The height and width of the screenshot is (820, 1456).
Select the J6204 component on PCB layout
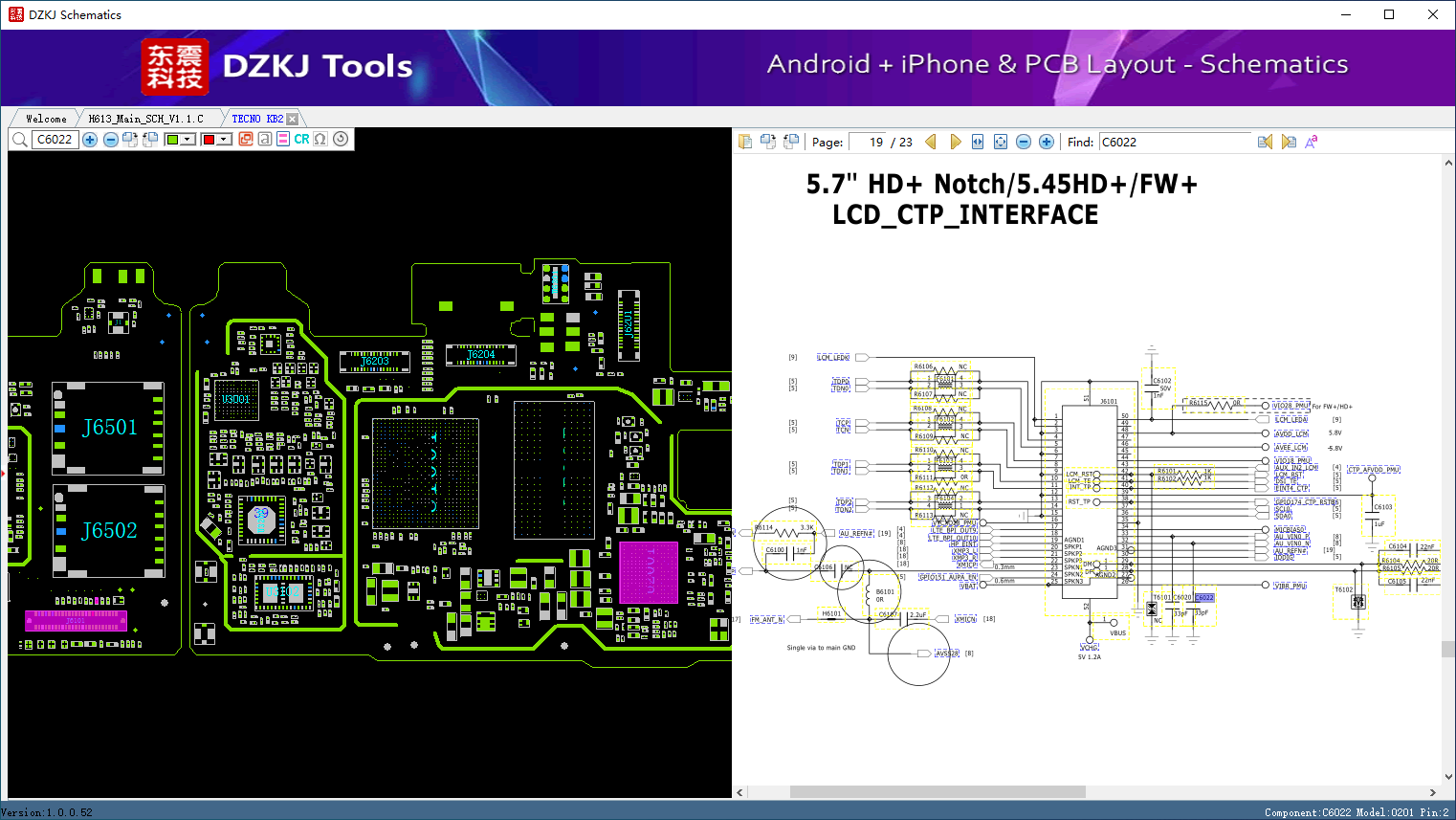480,355
